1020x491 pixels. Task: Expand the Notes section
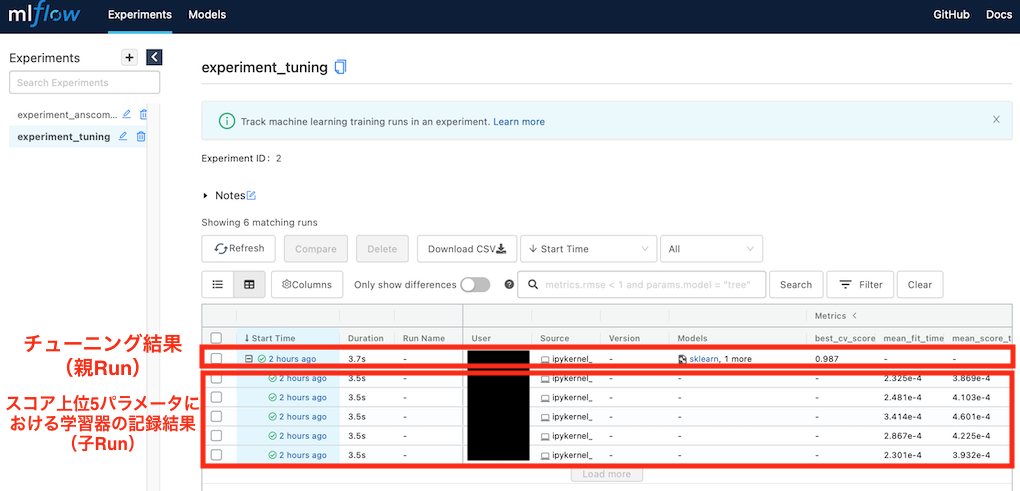[x=206, y=196]
